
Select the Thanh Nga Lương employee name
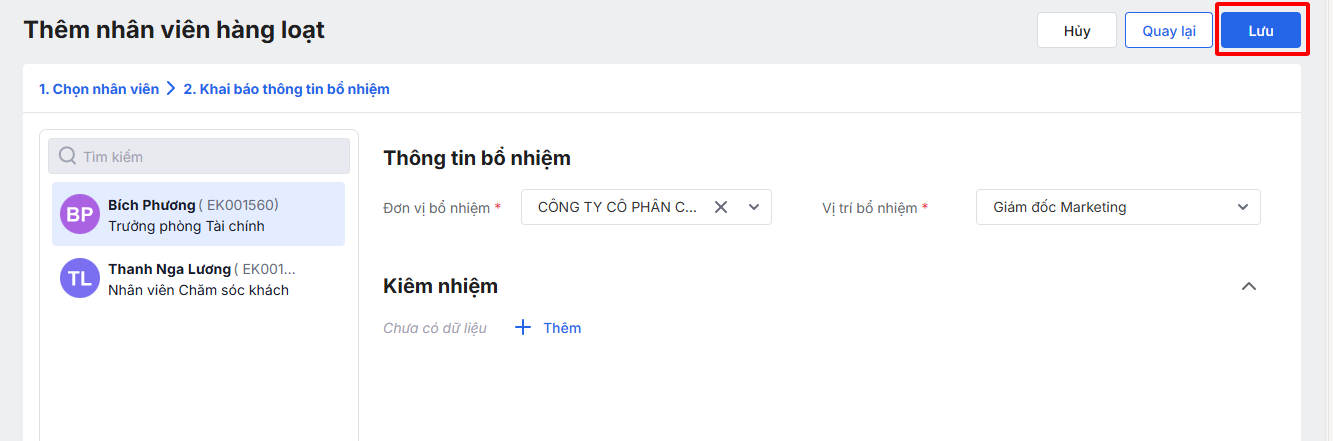tap(169, 269)
